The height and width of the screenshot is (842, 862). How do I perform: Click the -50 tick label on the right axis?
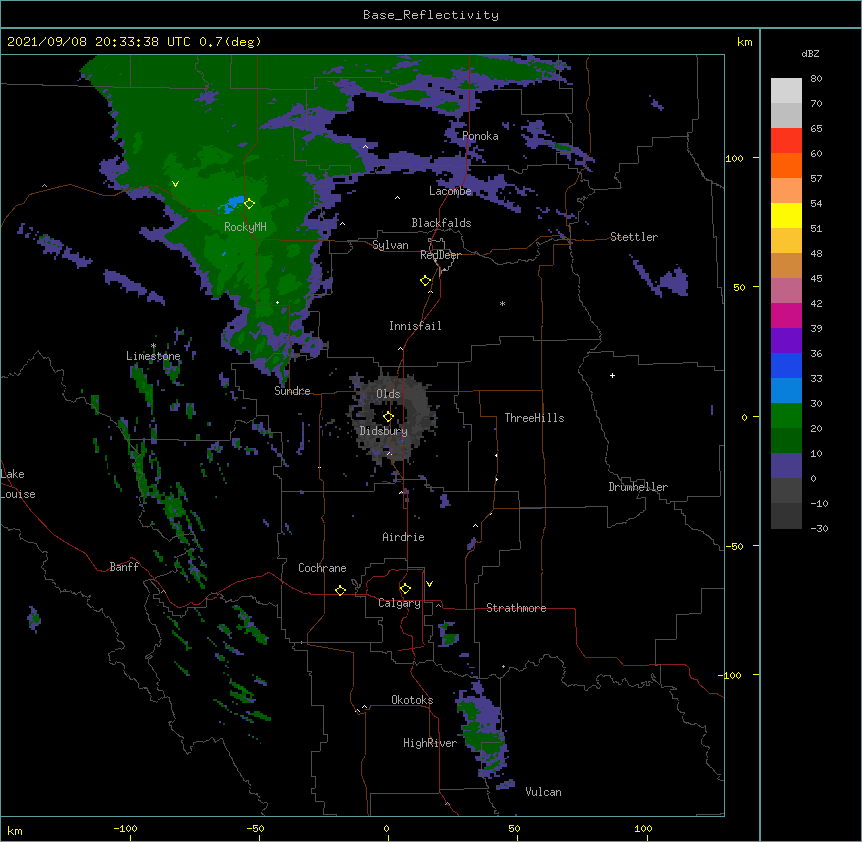(x=734, y=546)
